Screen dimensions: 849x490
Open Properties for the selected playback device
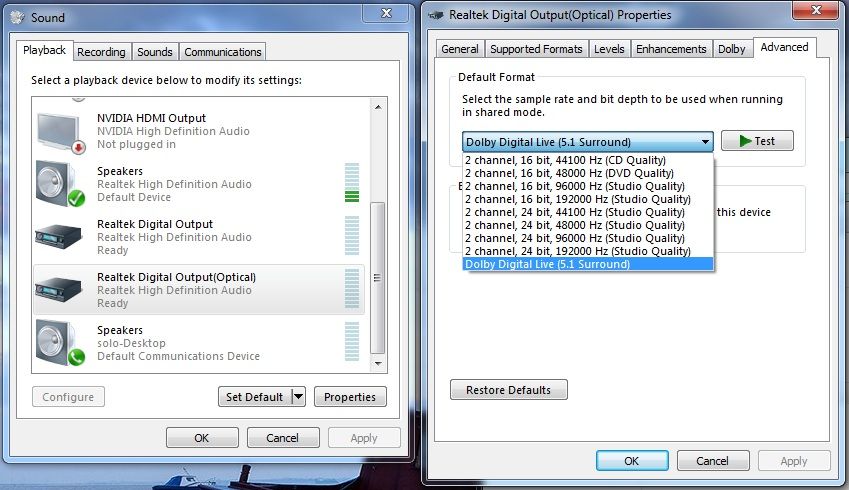point(350,397)
